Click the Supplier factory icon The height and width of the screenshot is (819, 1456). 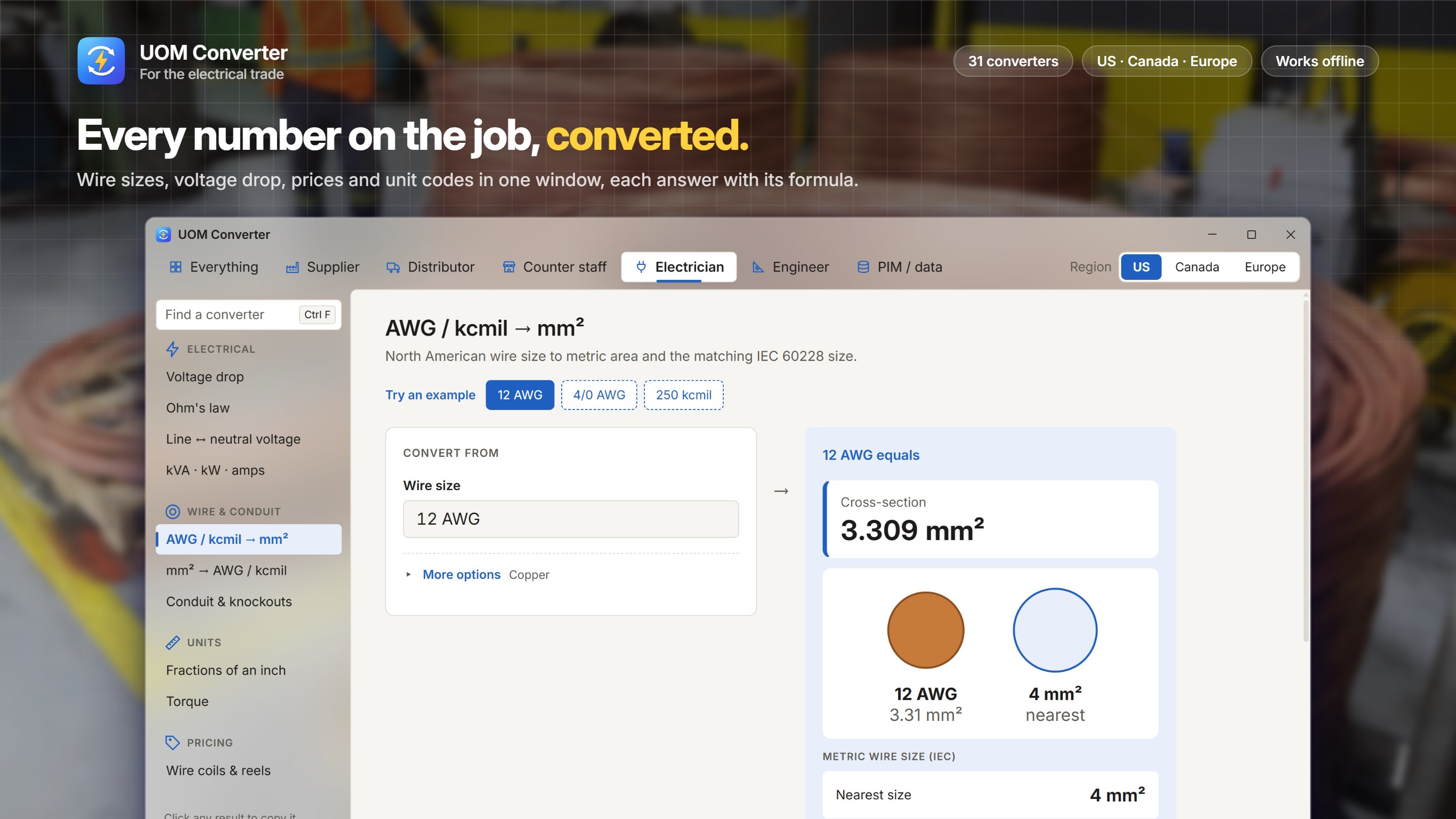[292, 267]
